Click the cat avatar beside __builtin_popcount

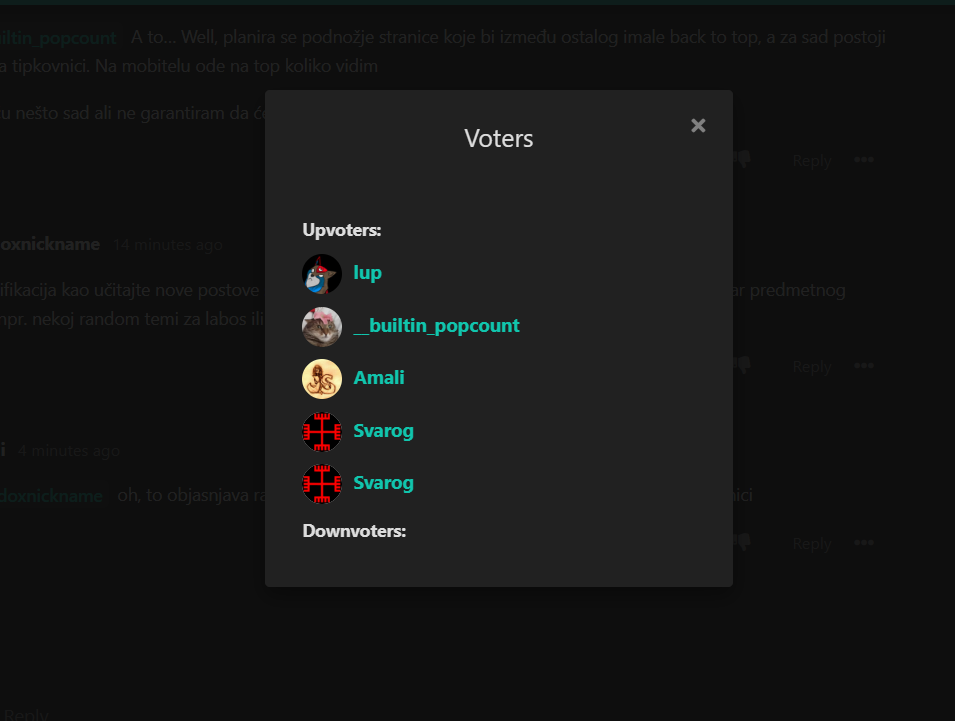coord(322,326)
